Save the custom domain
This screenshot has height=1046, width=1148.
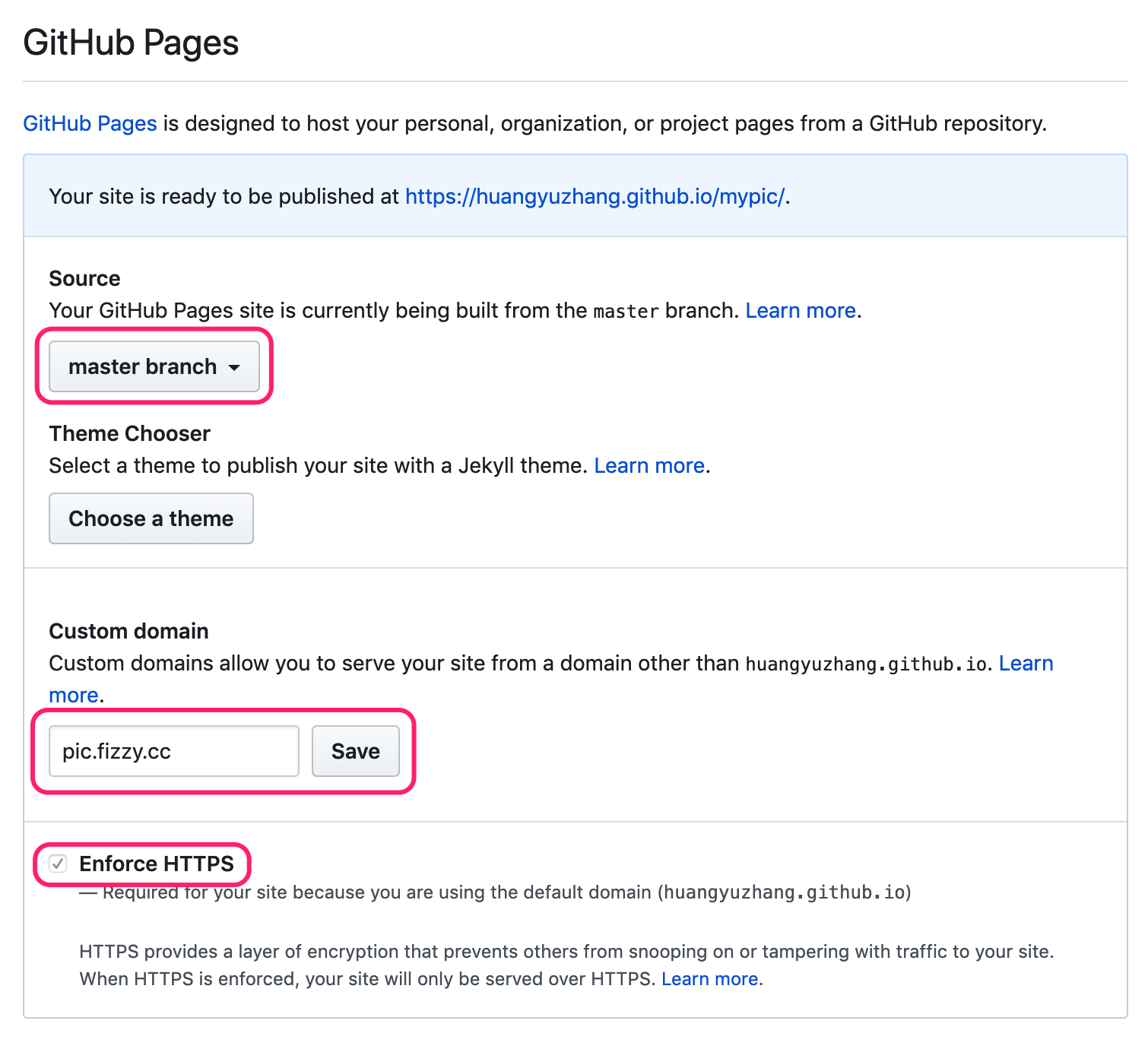(x=356, y=751)
